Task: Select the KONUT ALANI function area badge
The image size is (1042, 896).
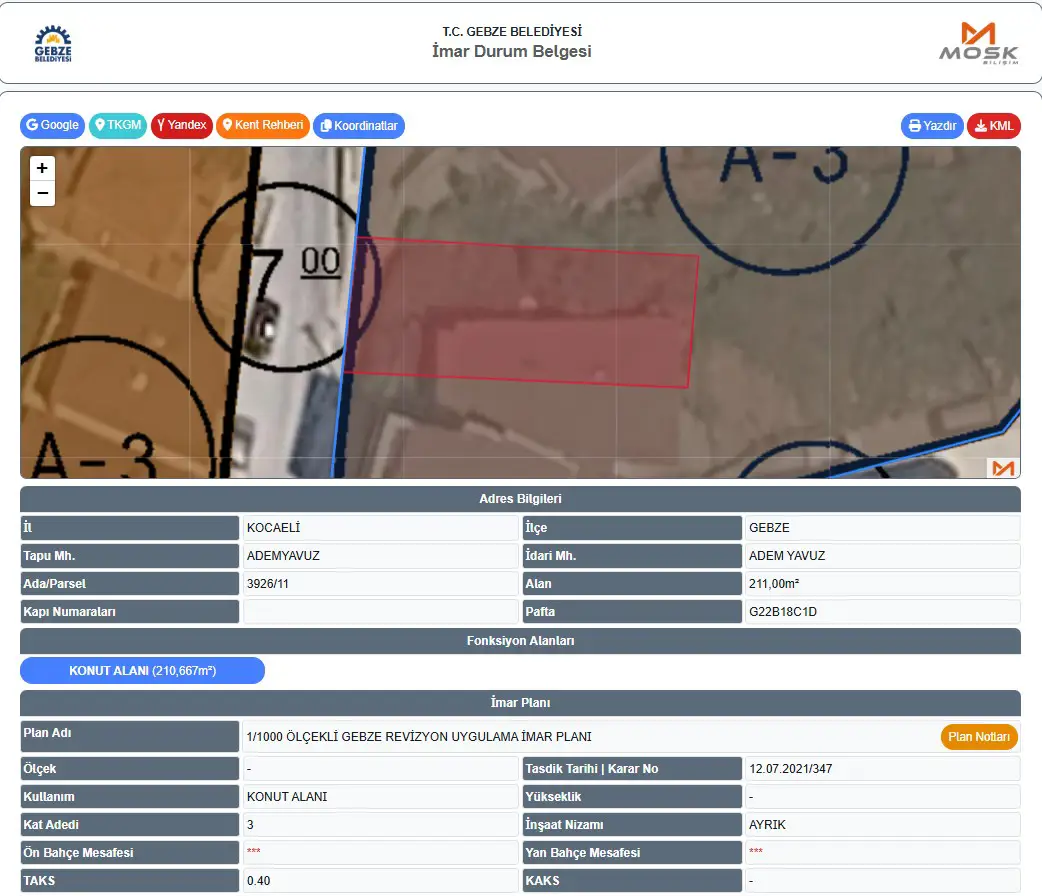Action: coord(142,671)
